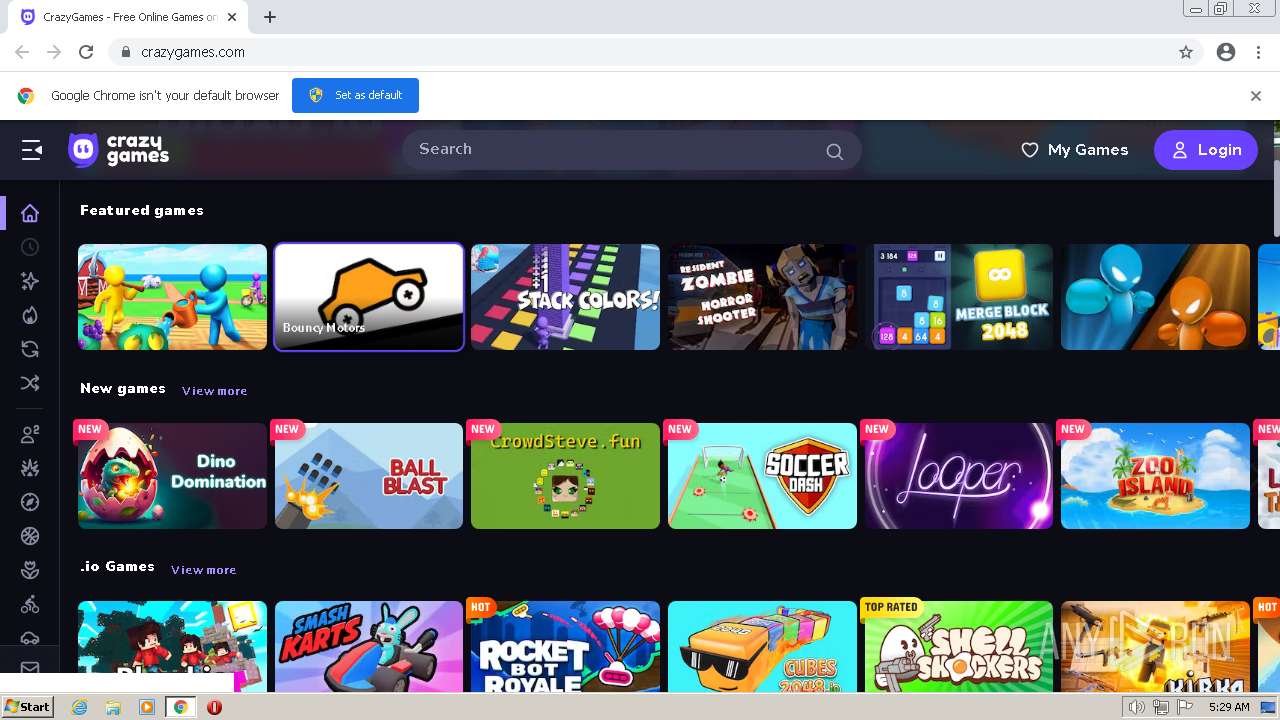Viewport: 1280px width, 720px height.
Task: Open the Car category icon
Action: (x=30, y=637)
